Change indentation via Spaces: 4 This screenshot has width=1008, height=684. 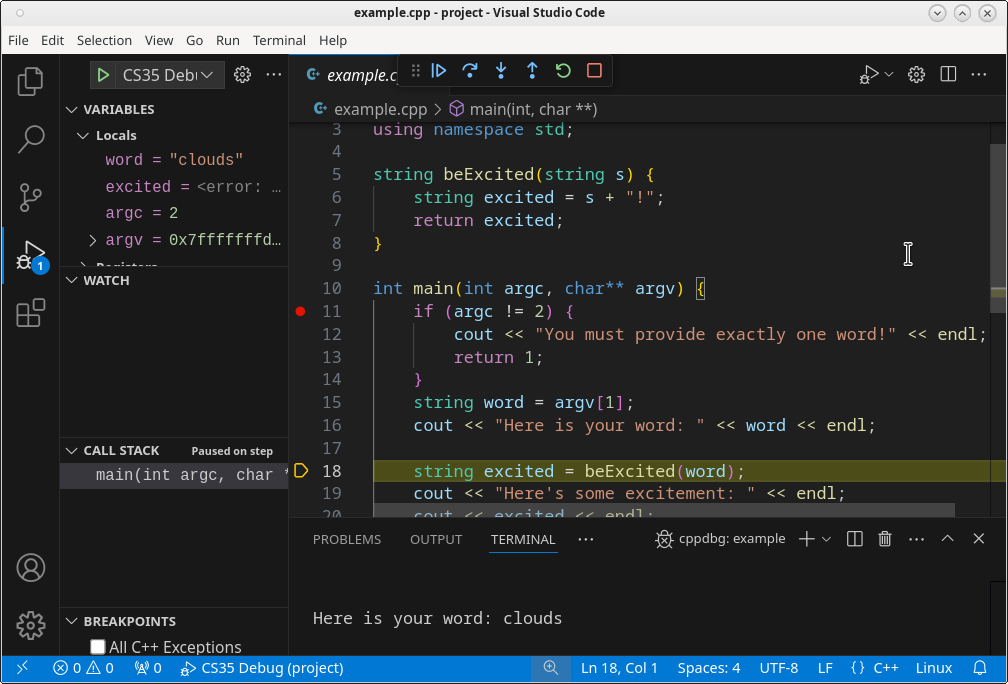tap(708, 669)
